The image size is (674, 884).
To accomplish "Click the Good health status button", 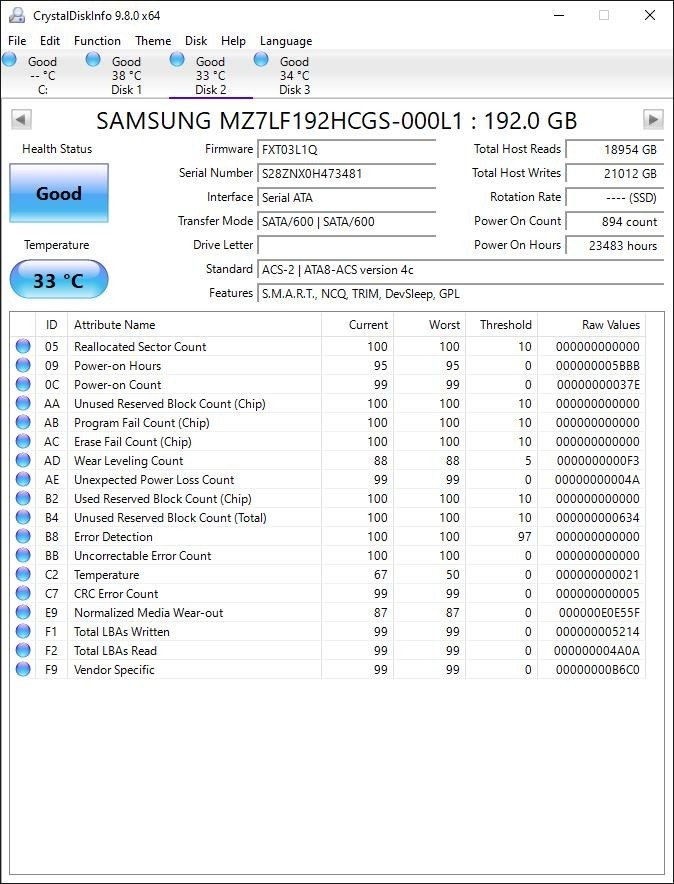I will tap(59, 193).
